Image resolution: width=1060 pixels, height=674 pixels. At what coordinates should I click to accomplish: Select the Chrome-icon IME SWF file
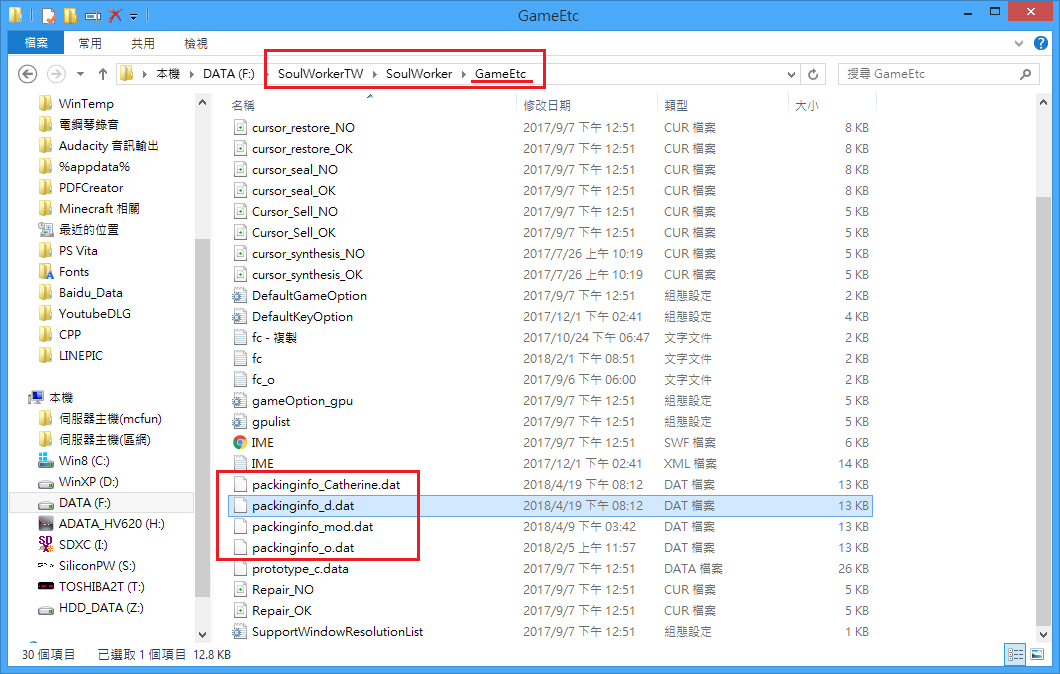point(239,442)
